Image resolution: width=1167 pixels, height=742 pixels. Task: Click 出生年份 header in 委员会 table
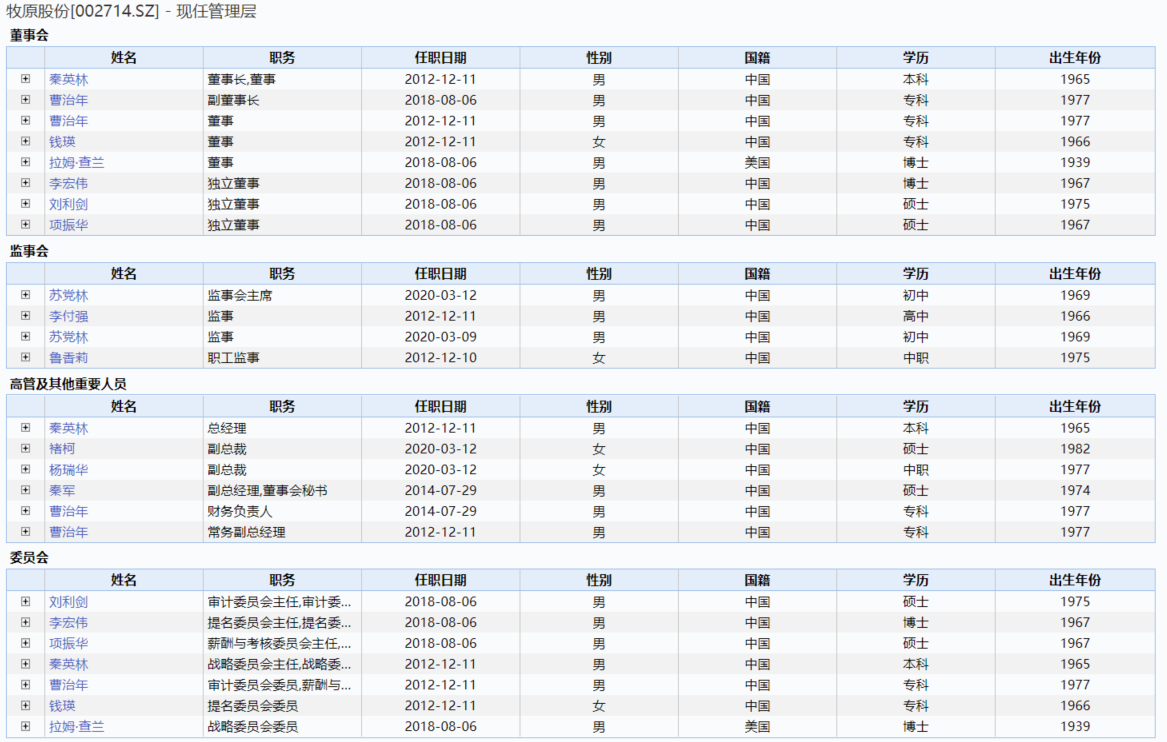(1075, 580)
